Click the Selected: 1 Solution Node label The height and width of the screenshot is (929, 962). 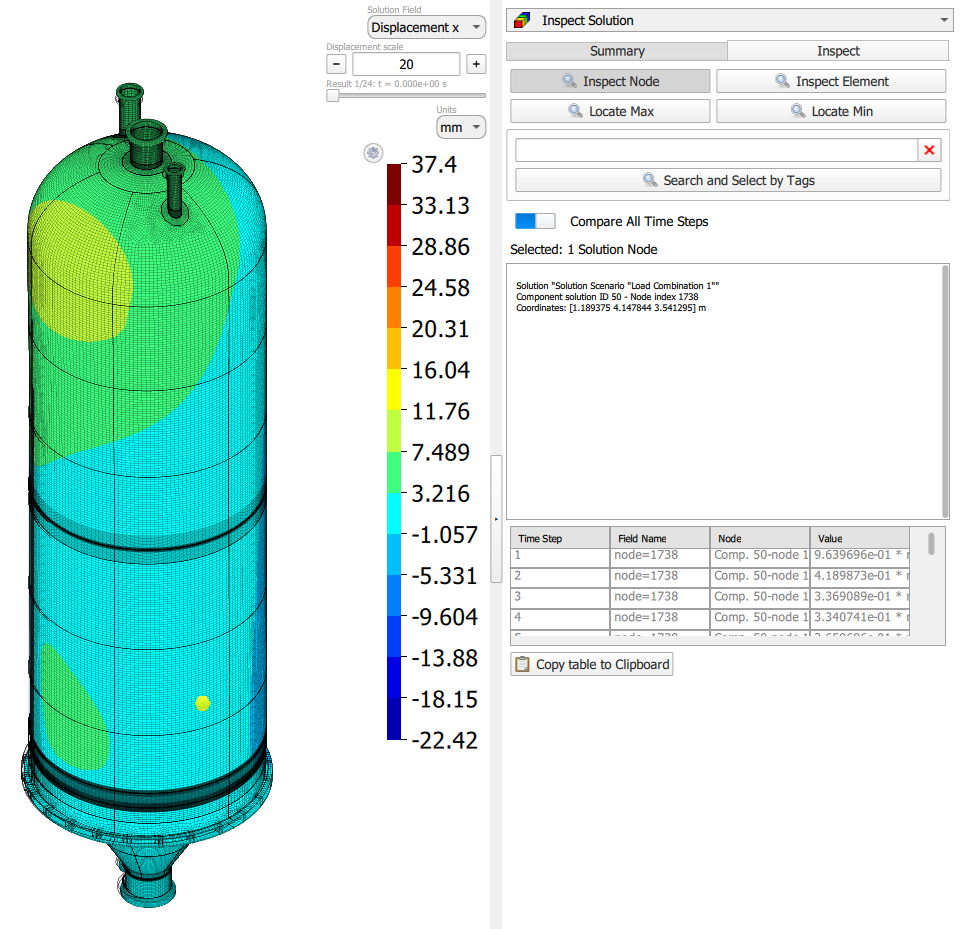pyautogui.click(x=583, y=249)
